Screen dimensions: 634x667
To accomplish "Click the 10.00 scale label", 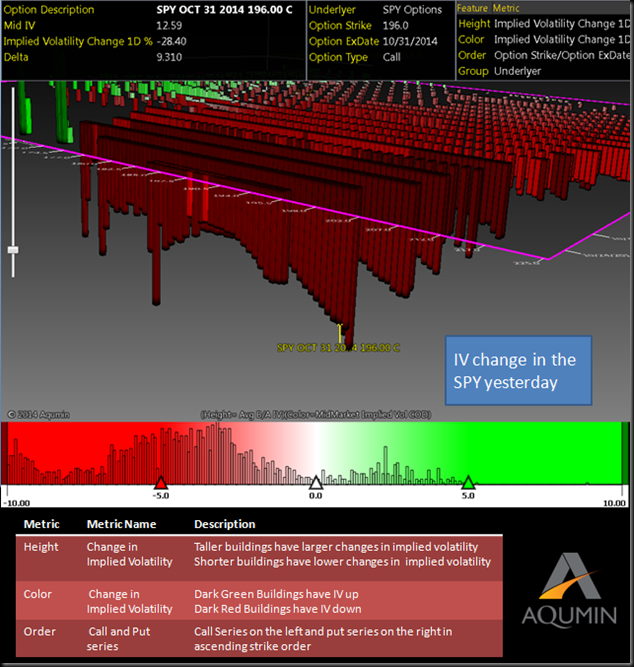I will click(614, 503).
